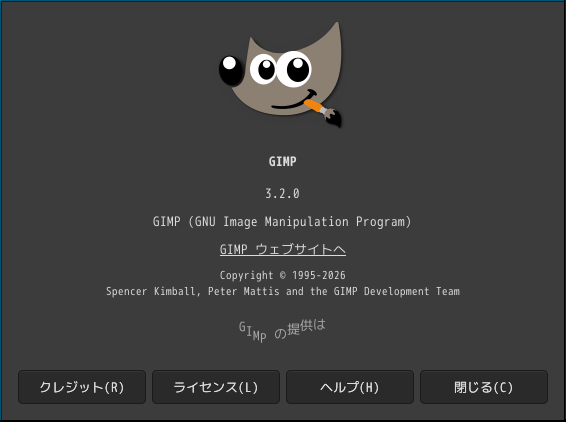Click the GNU Image Manipulation Program description
566x422 pixels.
282,221
